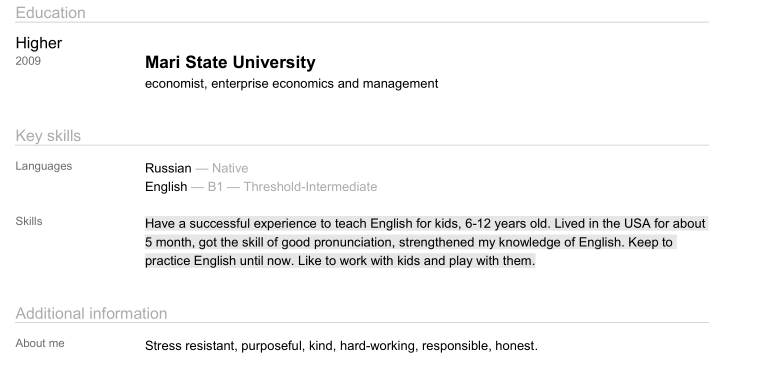Viewport: 759px width, 378px height.
Task: Click the line 'practice English until now'
Action: [x=340, y=261]
